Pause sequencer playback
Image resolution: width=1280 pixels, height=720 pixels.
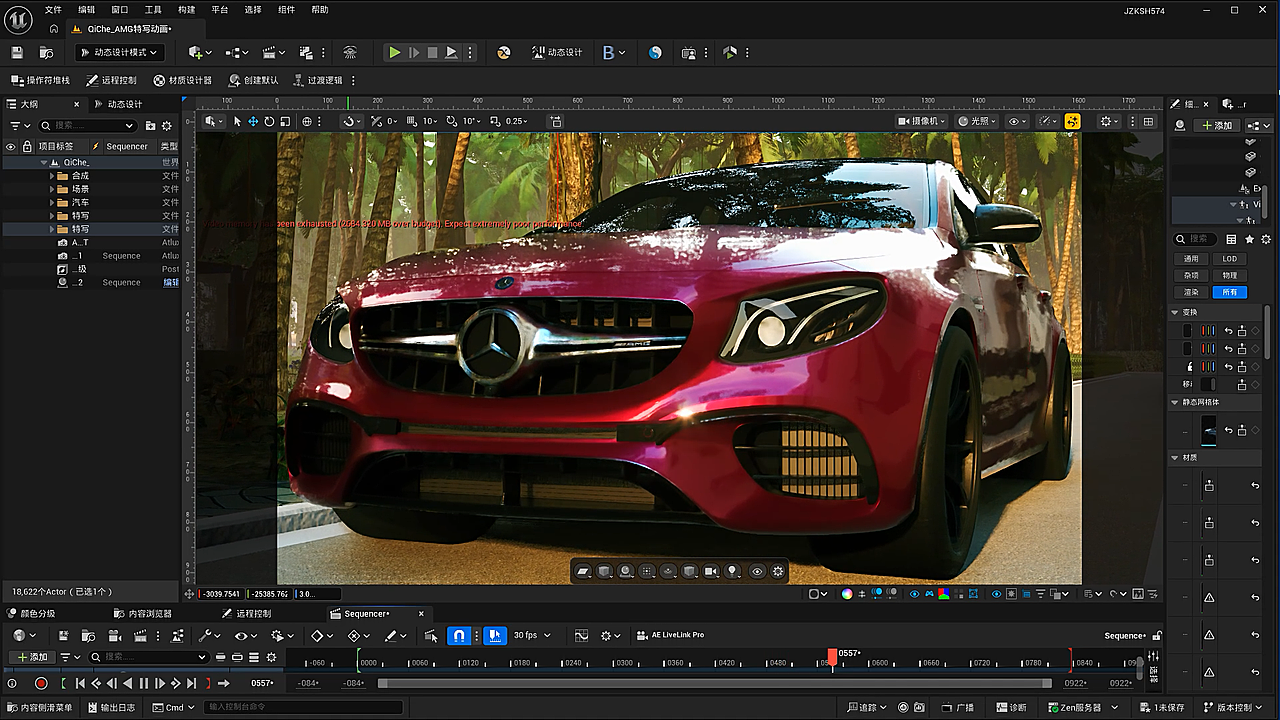[x=143, y=683]
